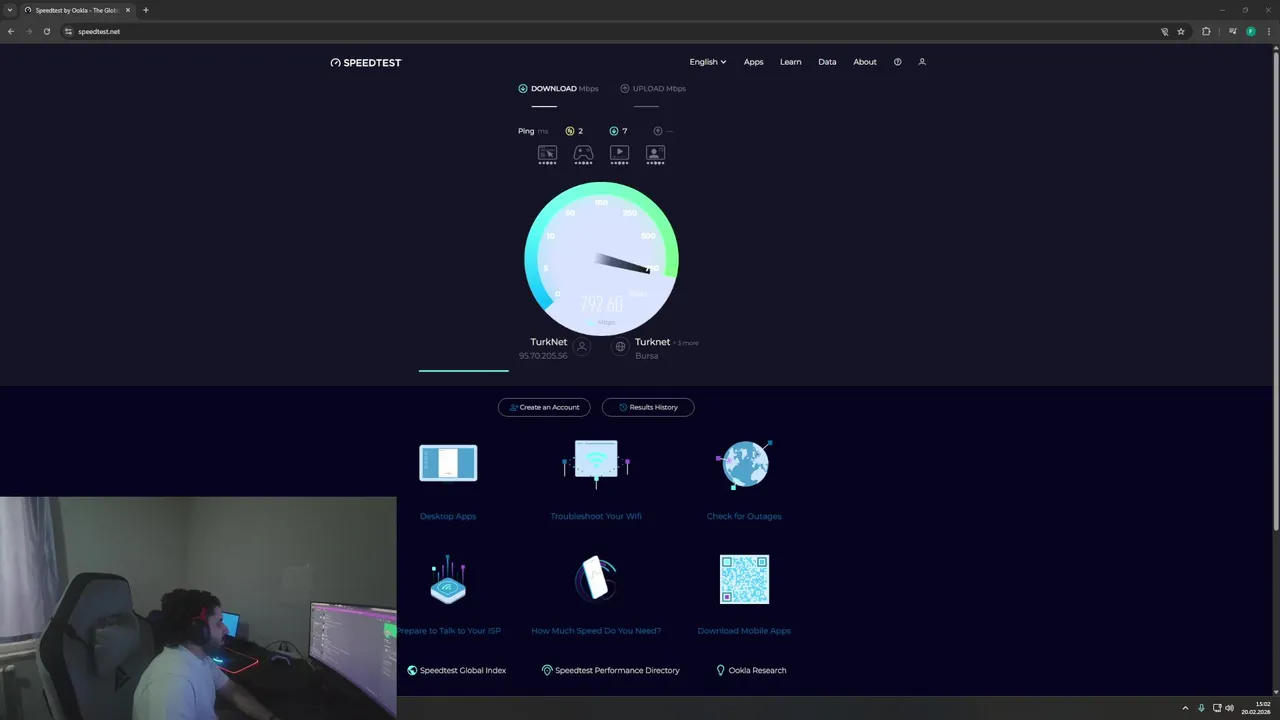Open a new browser tab

point(146,10)
